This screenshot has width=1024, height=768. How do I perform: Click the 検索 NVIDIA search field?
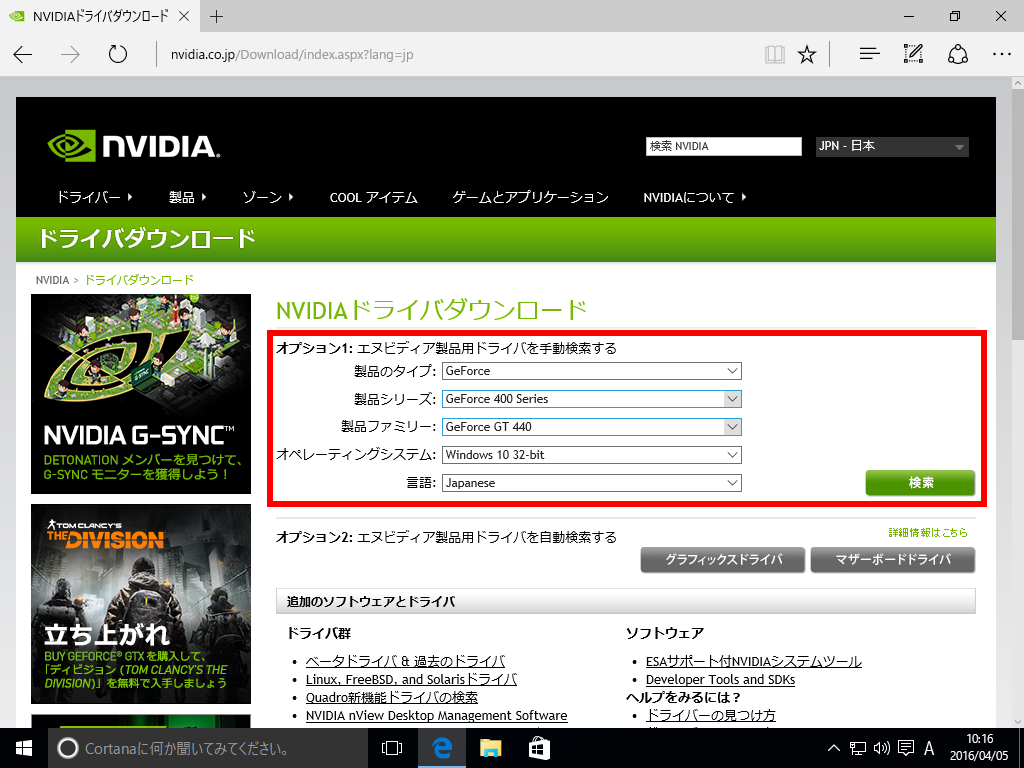click(x=724, y=147)
